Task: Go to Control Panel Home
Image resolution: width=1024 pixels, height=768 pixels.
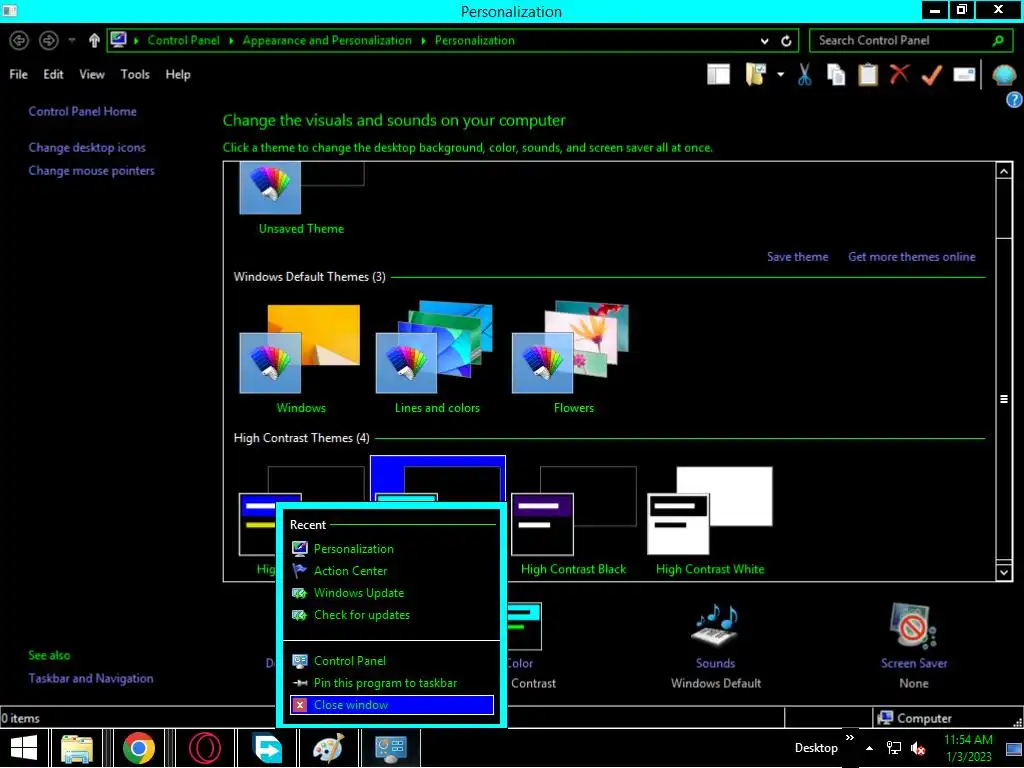Action: [x=82, y=112]
